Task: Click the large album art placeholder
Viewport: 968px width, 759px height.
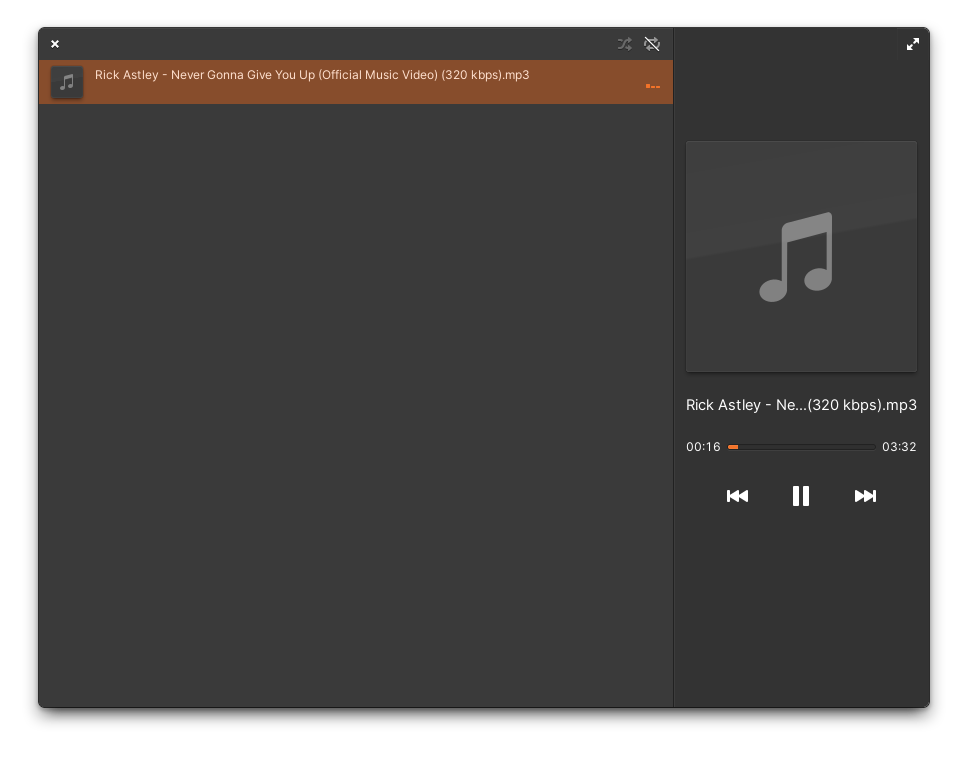Action: coord(801,256)
